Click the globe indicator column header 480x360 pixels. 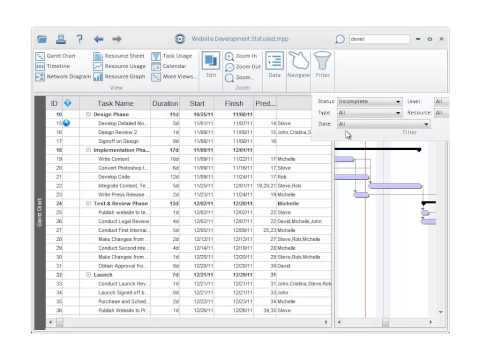[x=68, y=103]
